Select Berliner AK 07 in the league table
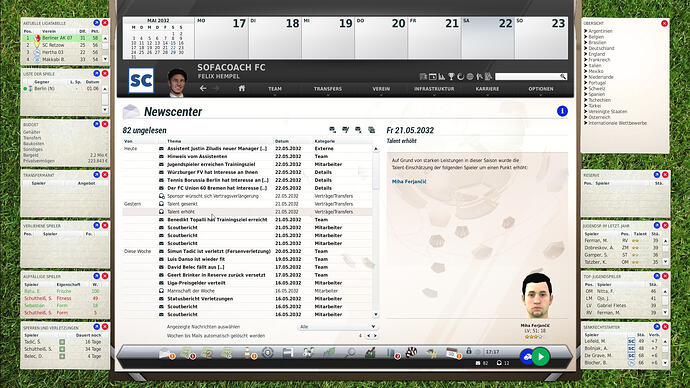 (x=62, y=38)
